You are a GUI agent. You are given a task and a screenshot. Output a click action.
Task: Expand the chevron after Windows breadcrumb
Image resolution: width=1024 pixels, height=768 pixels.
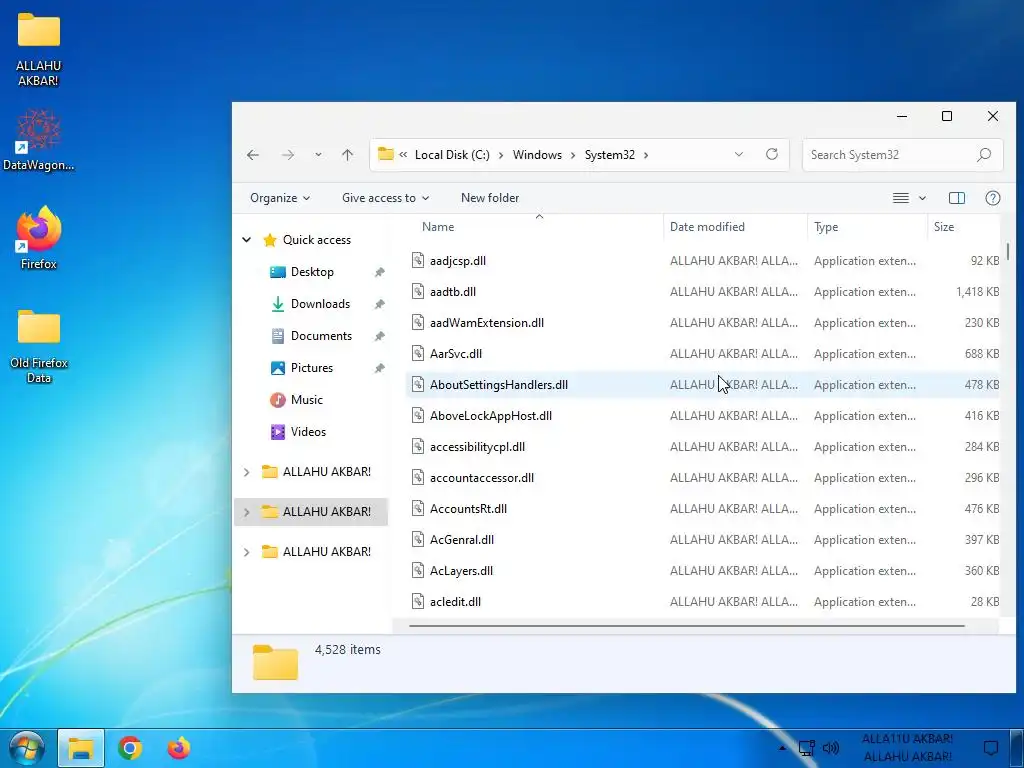click(x=573, y=155)
